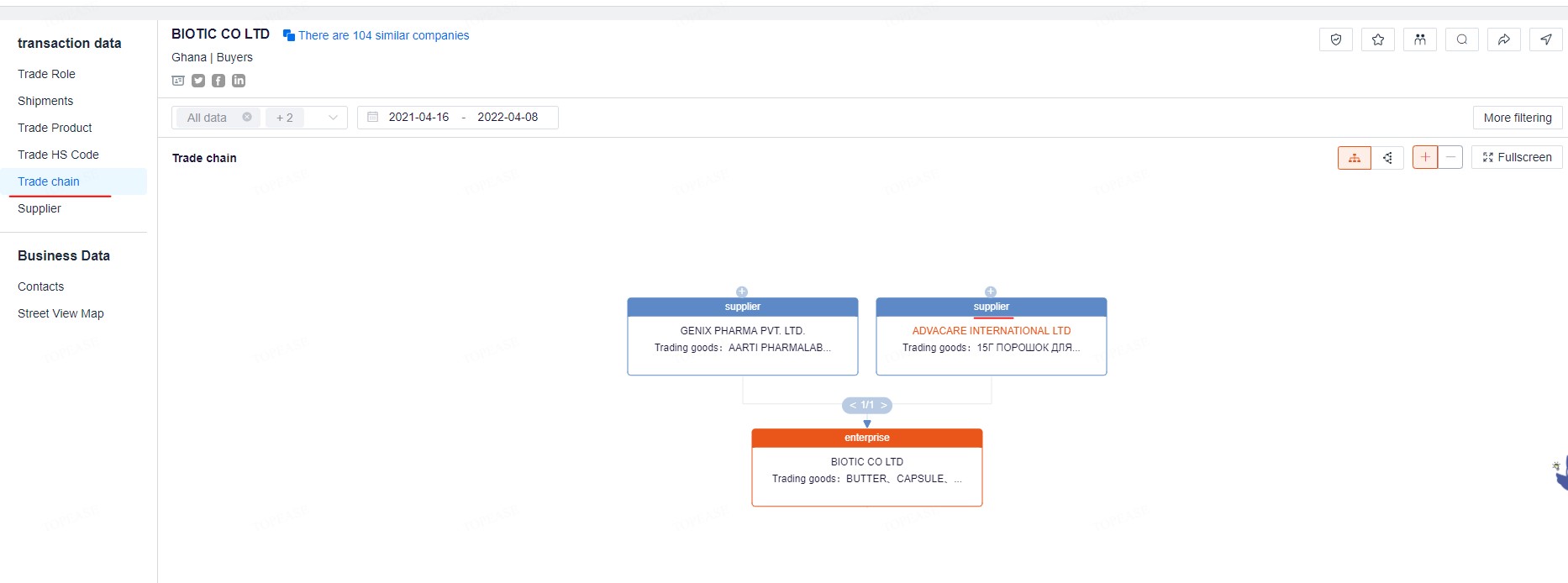Image resolution: width=1568 pixels, height=583 pixels.
Task: Click the similar companies copy icon
Action: (288, 35)
